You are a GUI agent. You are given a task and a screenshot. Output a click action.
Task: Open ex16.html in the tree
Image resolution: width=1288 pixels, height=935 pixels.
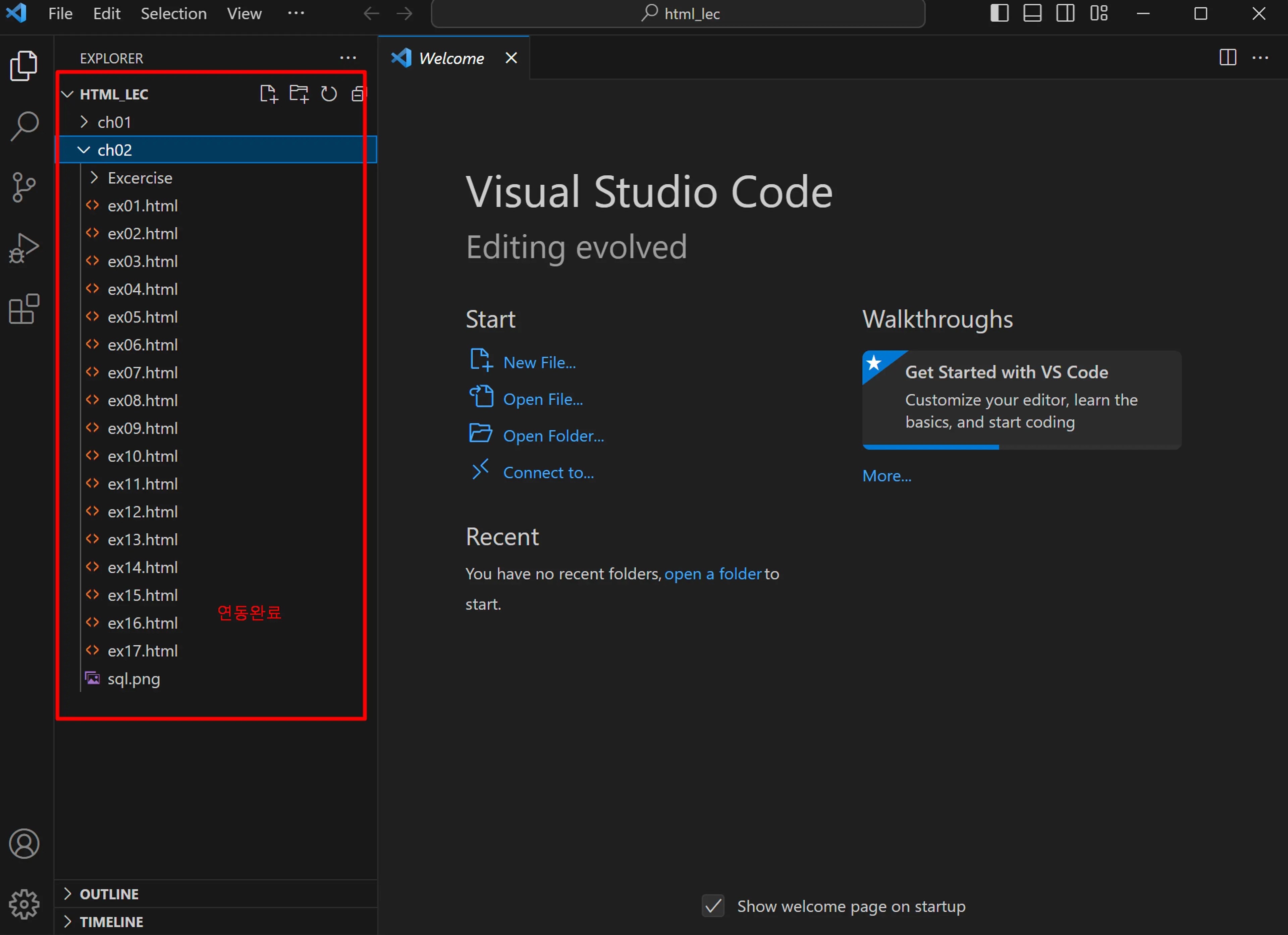(x=216, y=623)
